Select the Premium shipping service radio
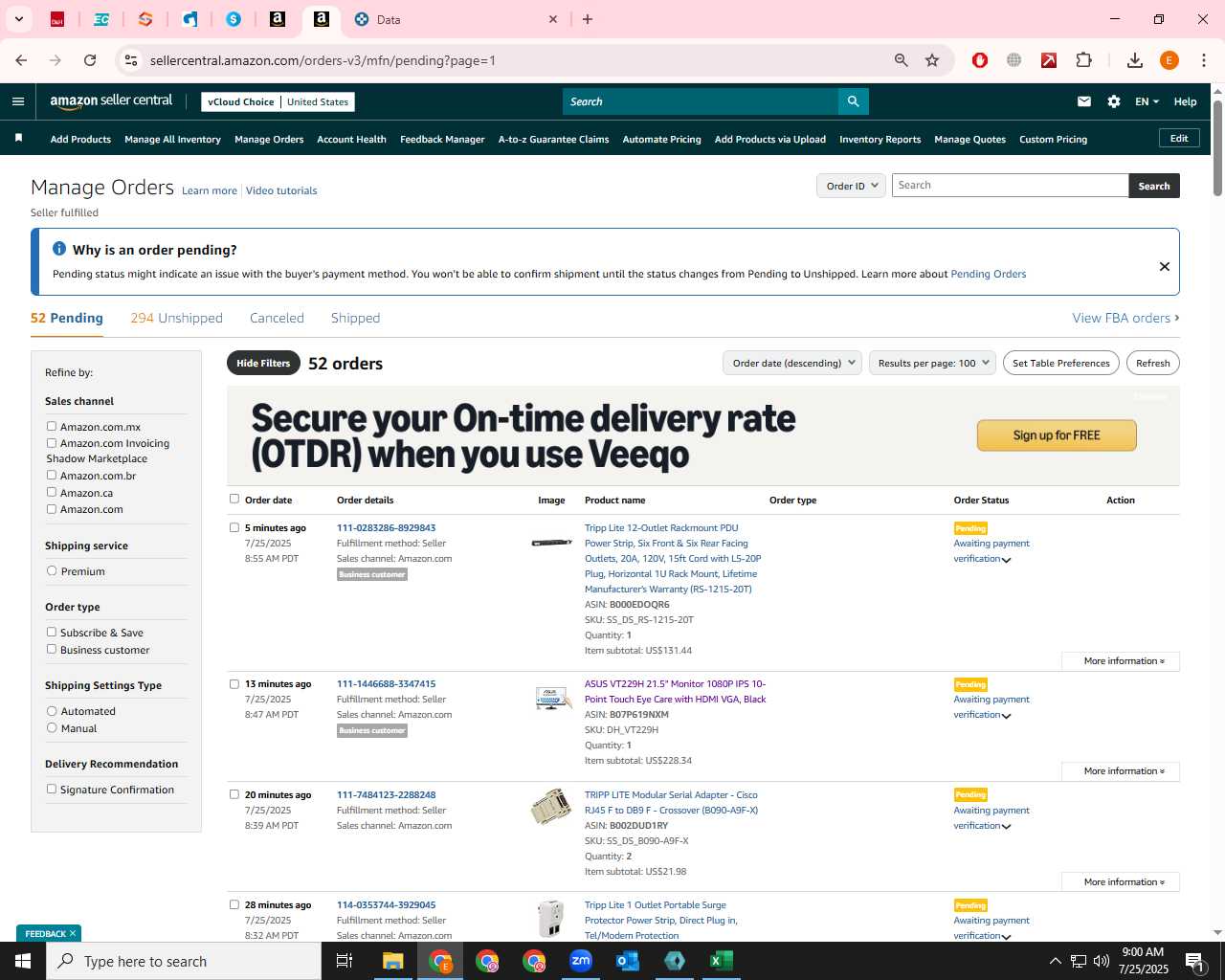Viewport: 1225px width, 980px height. (52, 570)
